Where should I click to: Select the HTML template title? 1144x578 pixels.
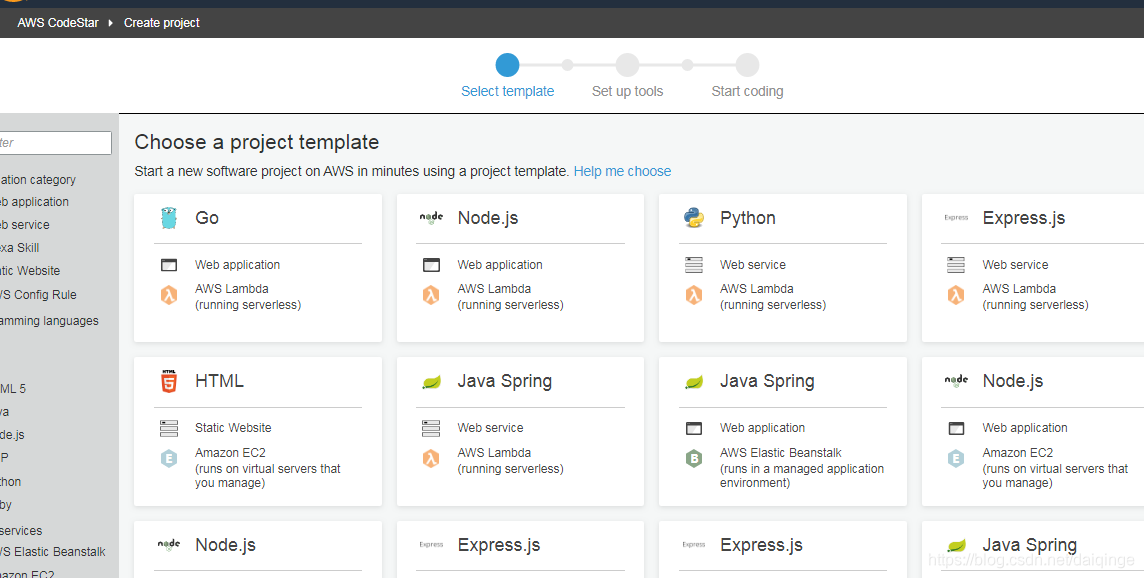pos(220,381)
